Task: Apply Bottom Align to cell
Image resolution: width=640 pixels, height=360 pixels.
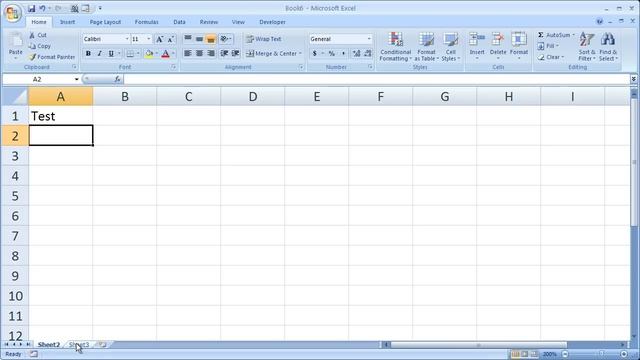Action: coord(211,39)
